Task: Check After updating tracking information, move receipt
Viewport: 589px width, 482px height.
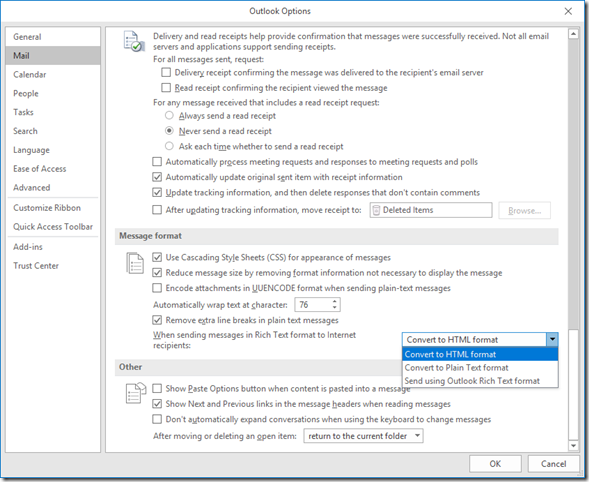Action: 157,210
